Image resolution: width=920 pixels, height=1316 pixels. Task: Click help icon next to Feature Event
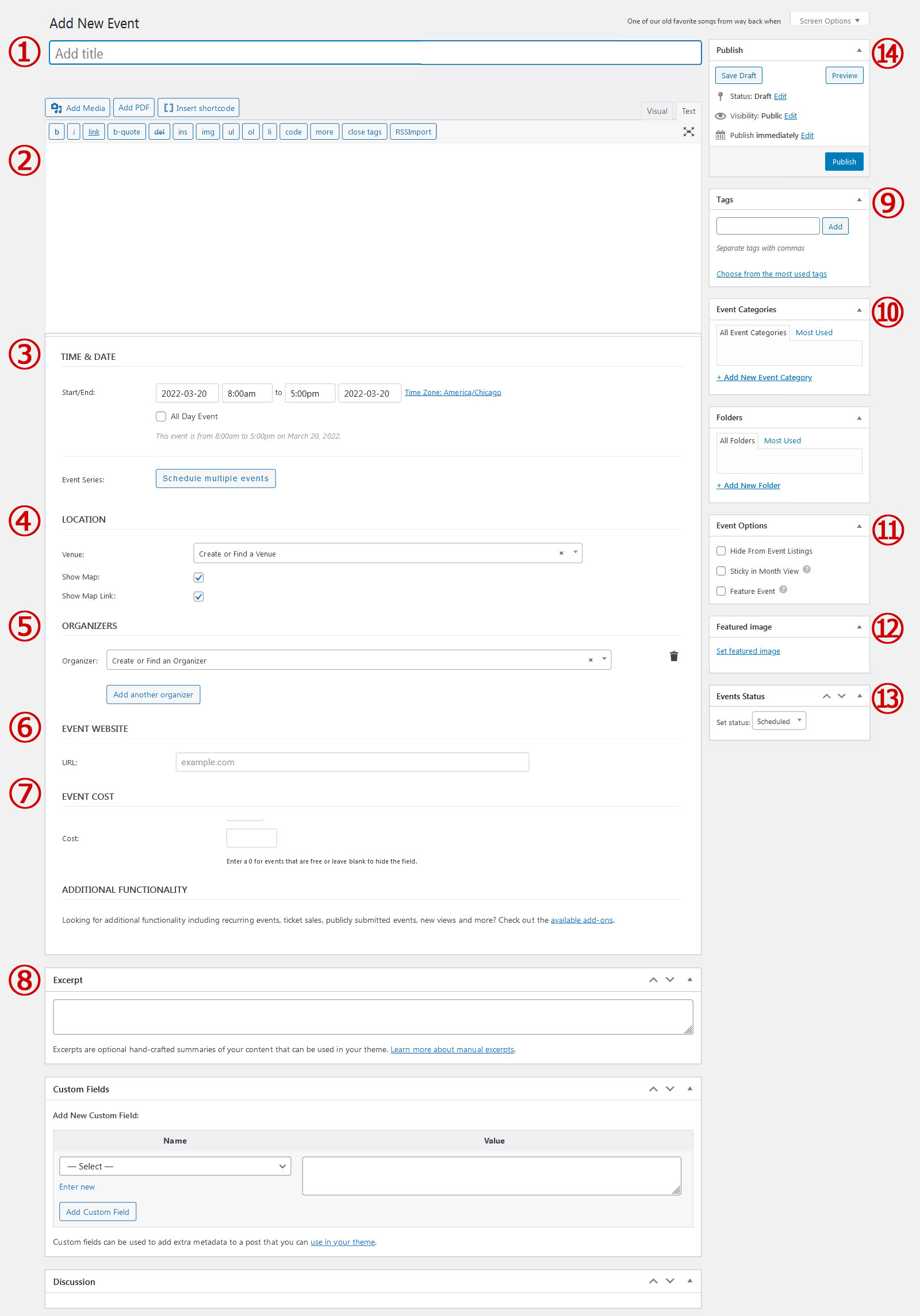[x=783, y=590]
